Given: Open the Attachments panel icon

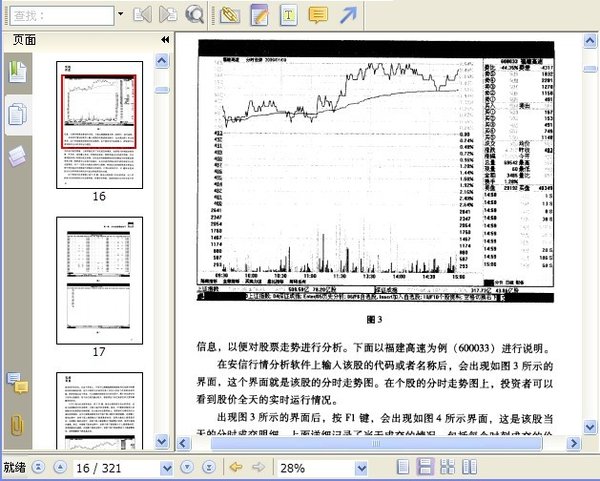Looking at the screenshot, I should pos(17,425).
